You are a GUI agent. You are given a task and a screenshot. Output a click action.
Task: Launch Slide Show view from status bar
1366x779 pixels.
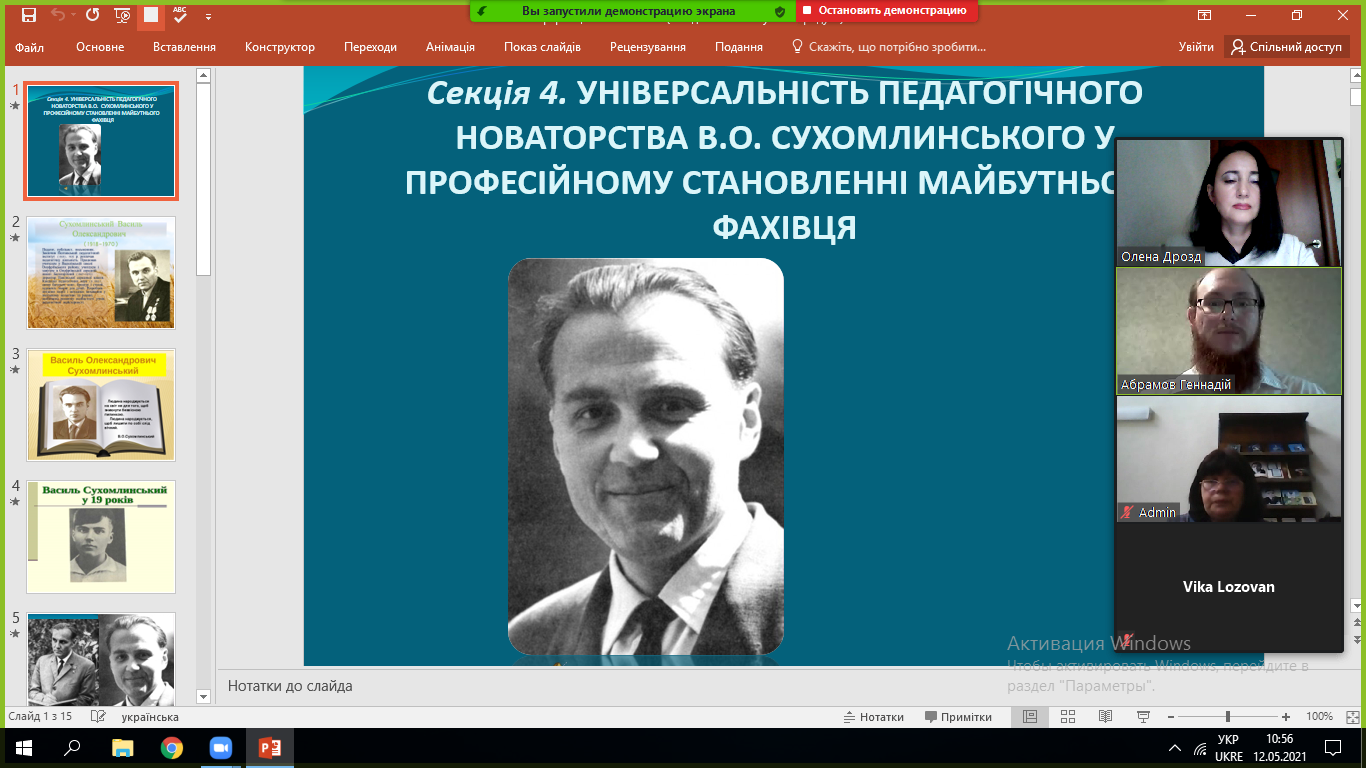click(1143, 717)
